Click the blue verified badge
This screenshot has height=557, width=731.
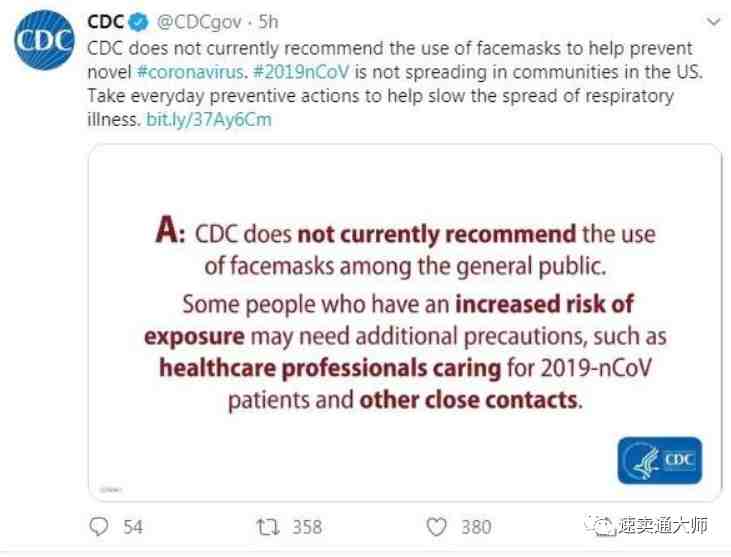pos(138,22)
